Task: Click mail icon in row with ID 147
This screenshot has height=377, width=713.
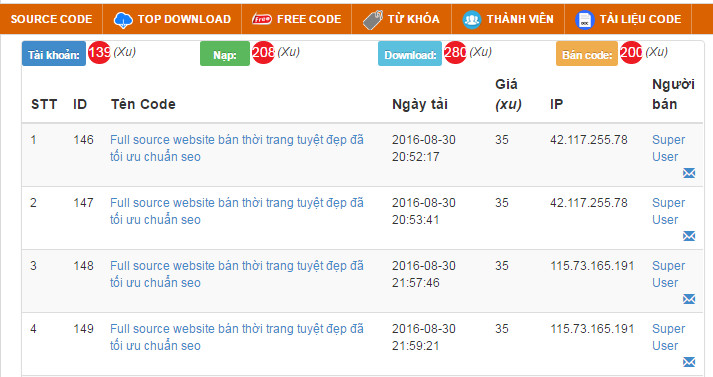Action: tap(689, 236)
